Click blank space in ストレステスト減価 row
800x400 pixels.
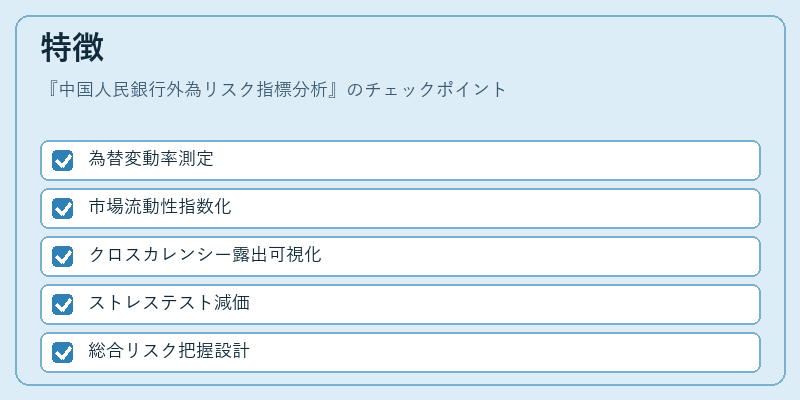point(505,304)
